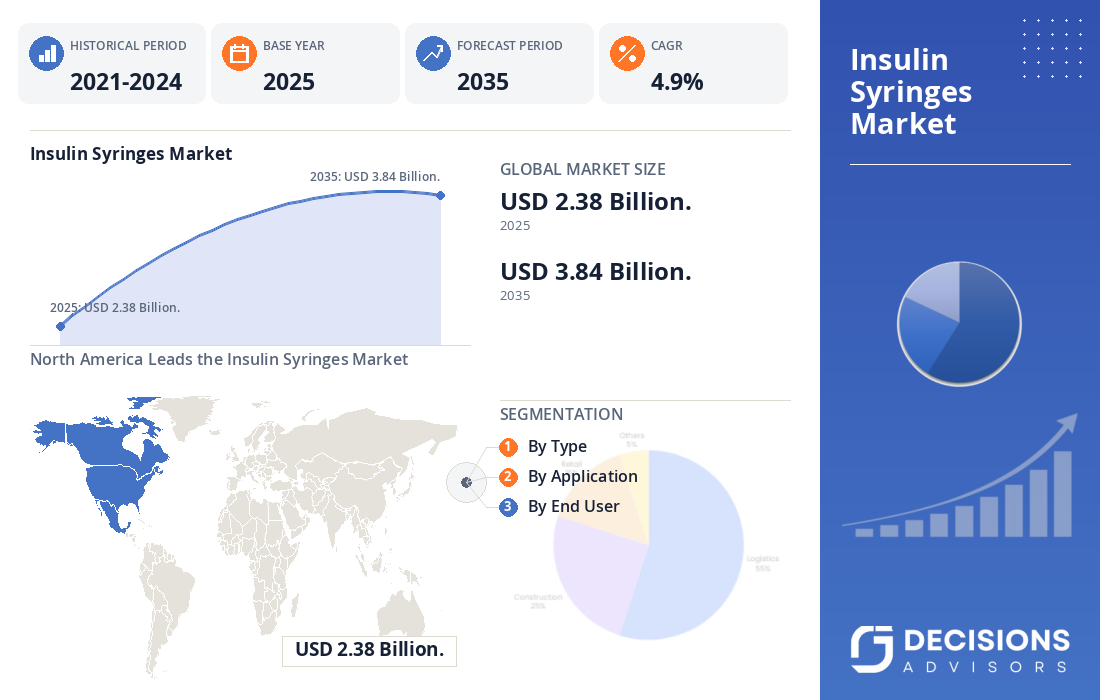Click the sidebar Insulin Syringes Market title
Viewport: 1100px width, 700px height.
click(x=911, y=92)
